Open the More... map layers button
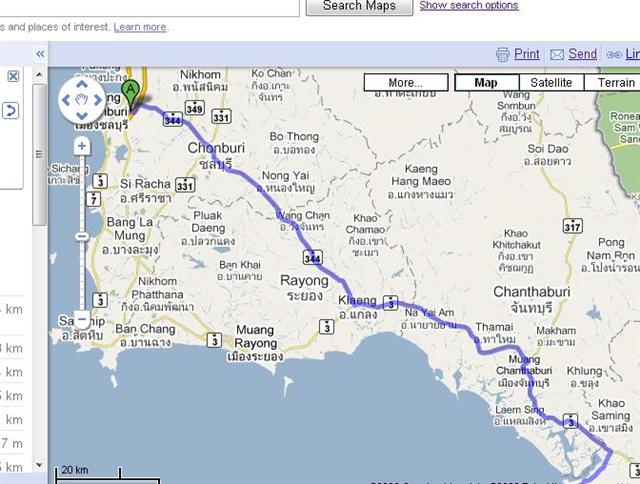This screenshot has width=640, height=484. tap(406, 82)
